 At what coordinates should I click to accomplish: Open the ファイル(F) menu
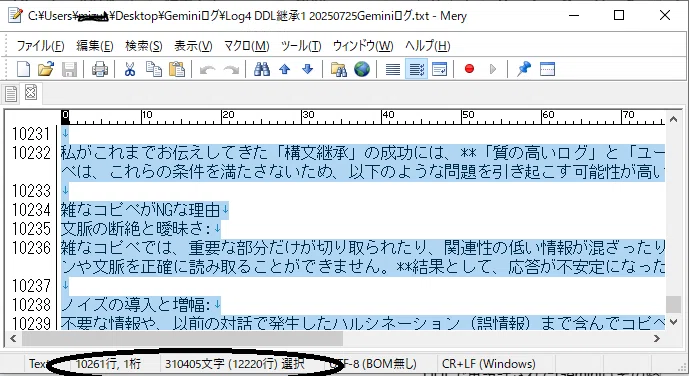(40, 46)
